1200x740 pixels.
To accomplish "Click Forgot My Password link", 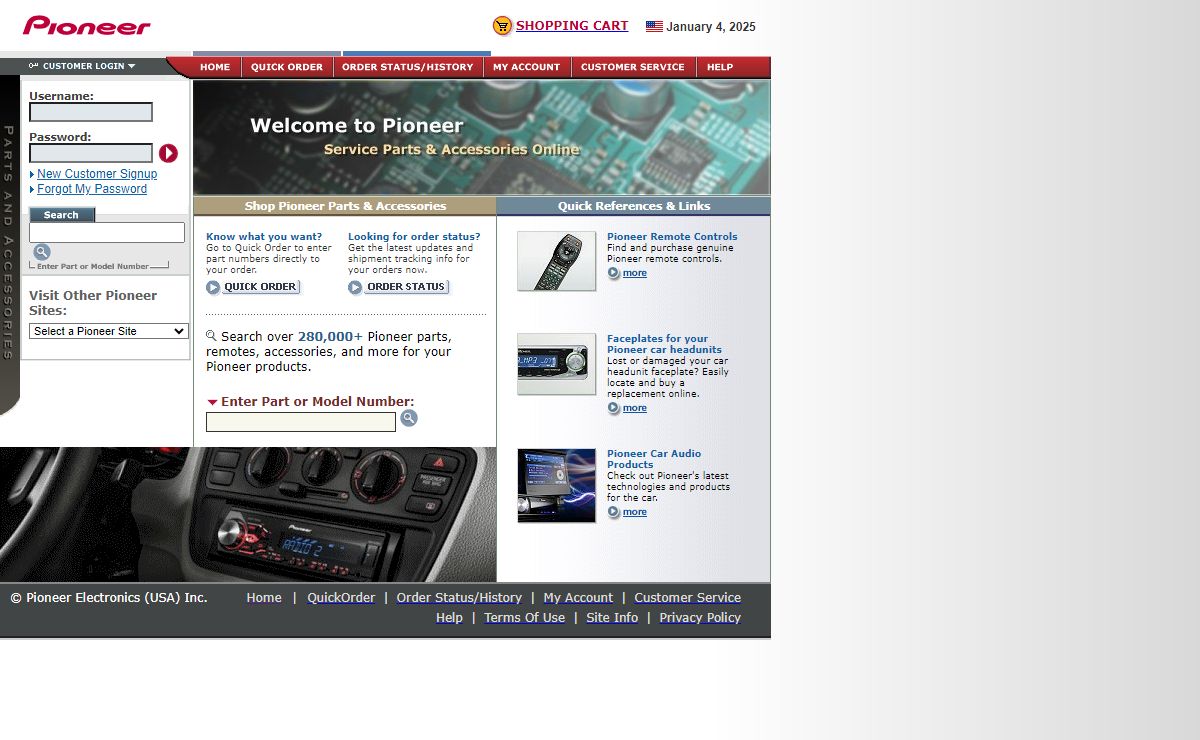I will click(92, 189).
